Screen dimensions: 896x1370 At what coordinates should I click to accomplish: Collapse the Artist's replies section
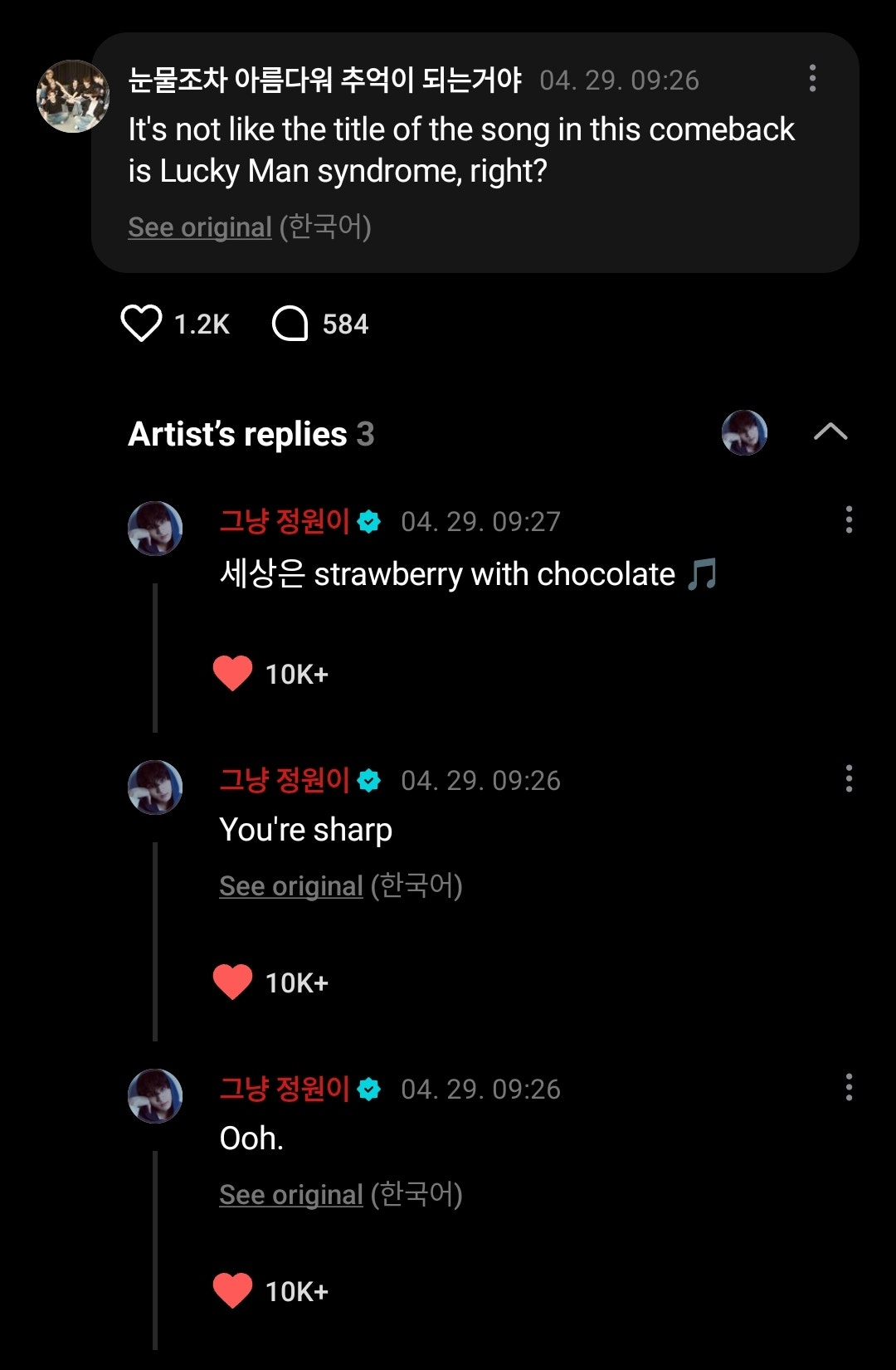coord(830,431)
